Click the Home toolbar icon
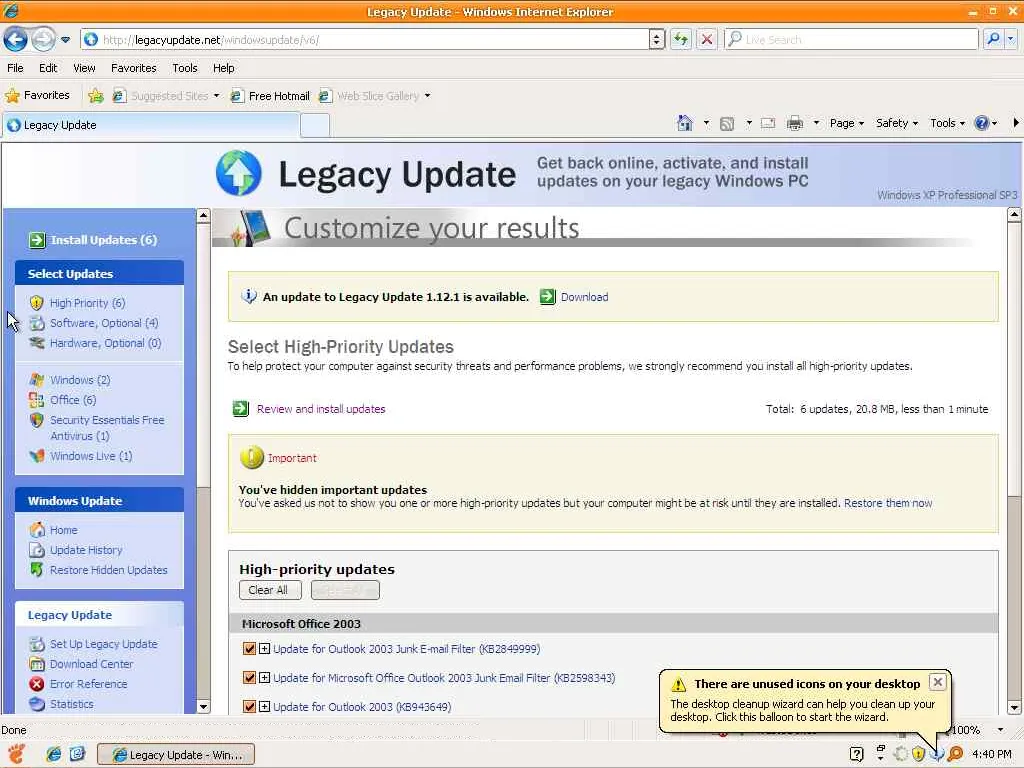The width and height of the screenshot is (1024, 768). point(684,123)
